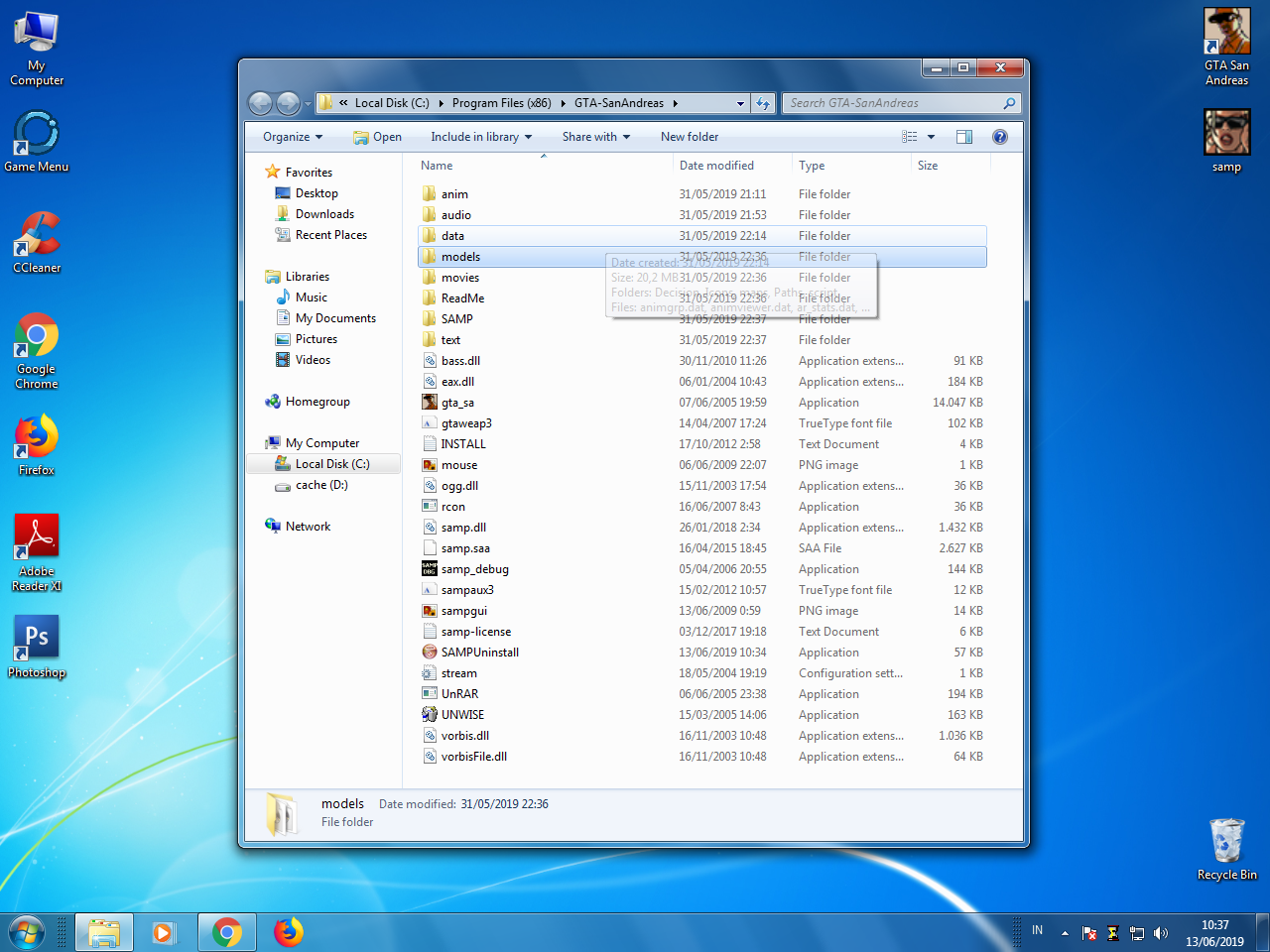The image size is (1270, 952).
Task: Select the UNWISE application icon
Action: coord(430,715)
